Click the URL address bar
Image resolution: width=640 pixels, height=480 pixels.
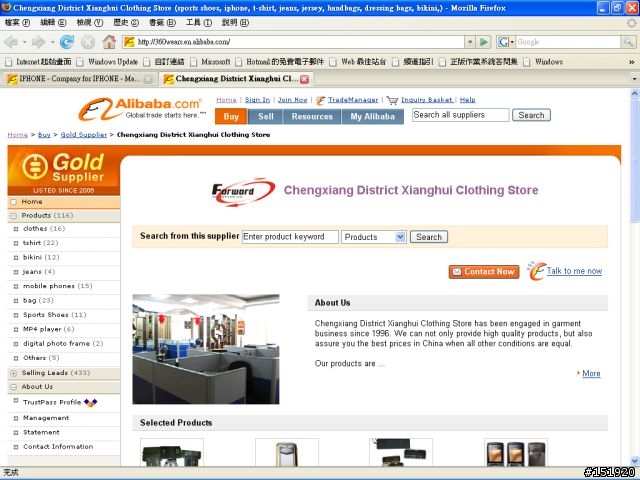(x=293, y=42)
